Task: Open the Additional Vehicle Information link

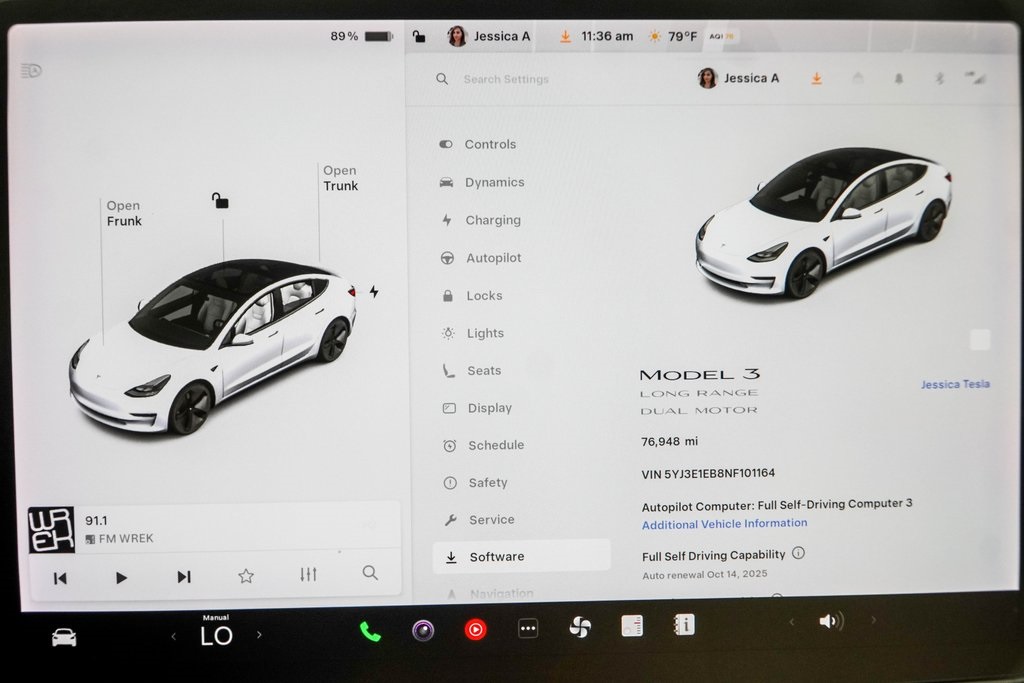Action: pos(724,524)
